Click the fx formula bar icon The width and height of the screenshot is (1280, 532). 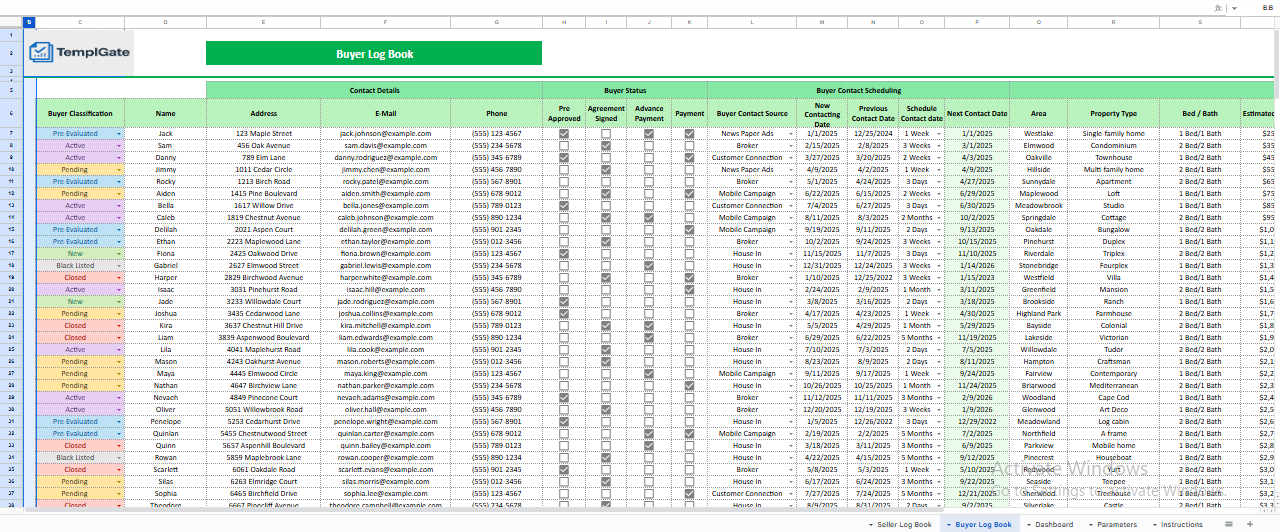tap(1217, 6)
